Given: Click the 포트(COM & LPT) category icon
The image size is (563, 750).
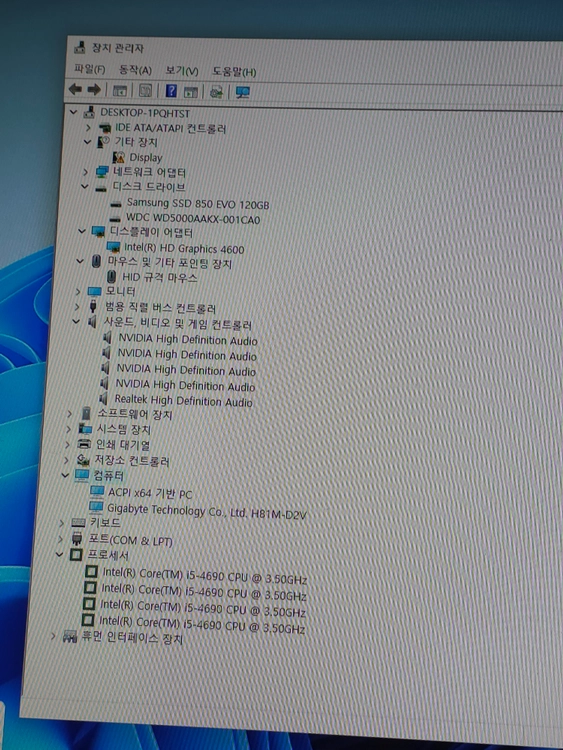Looking at the screenshot, I should pos(77,539).
